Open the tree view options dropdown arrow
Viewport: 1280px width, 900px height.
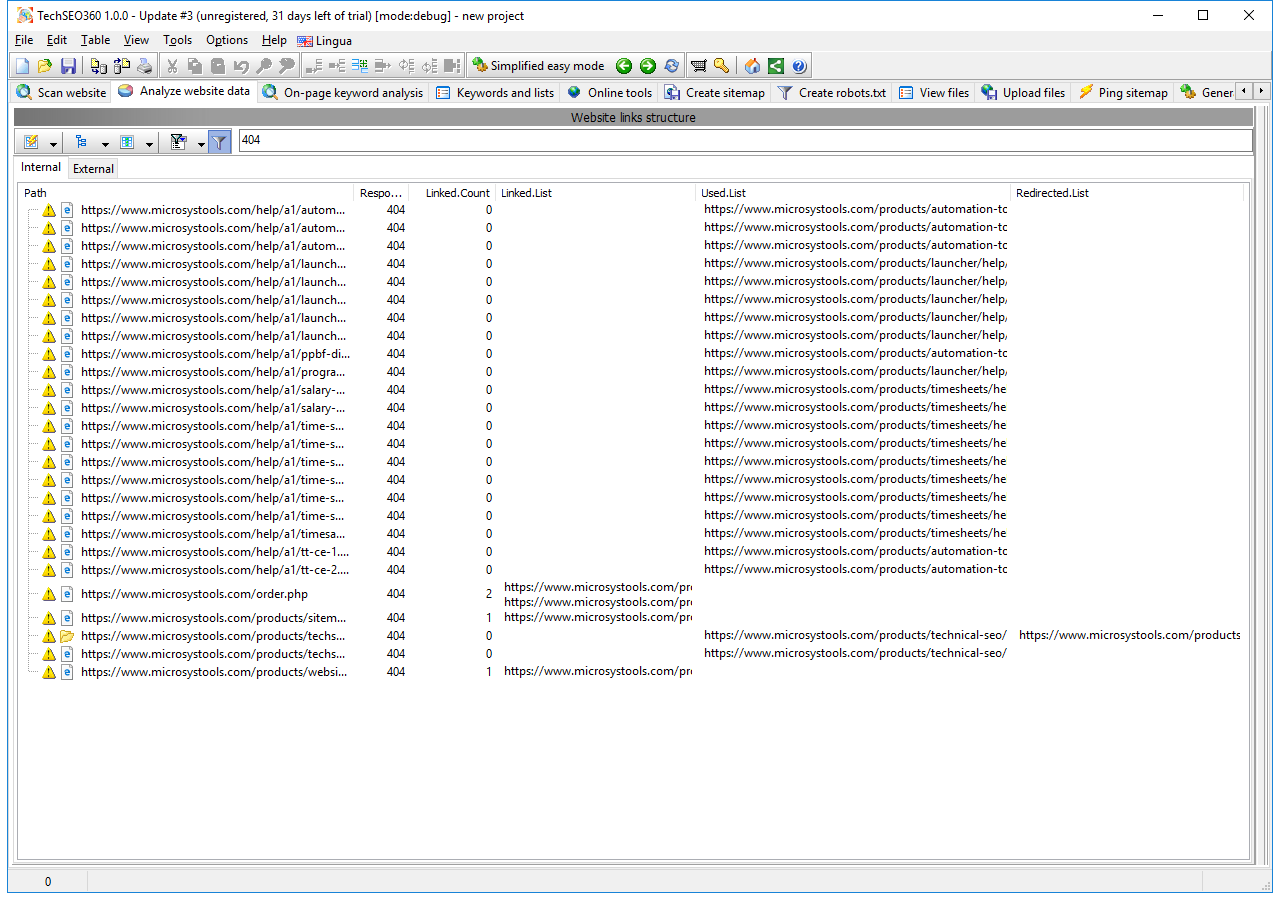click(x=105, y=143)
